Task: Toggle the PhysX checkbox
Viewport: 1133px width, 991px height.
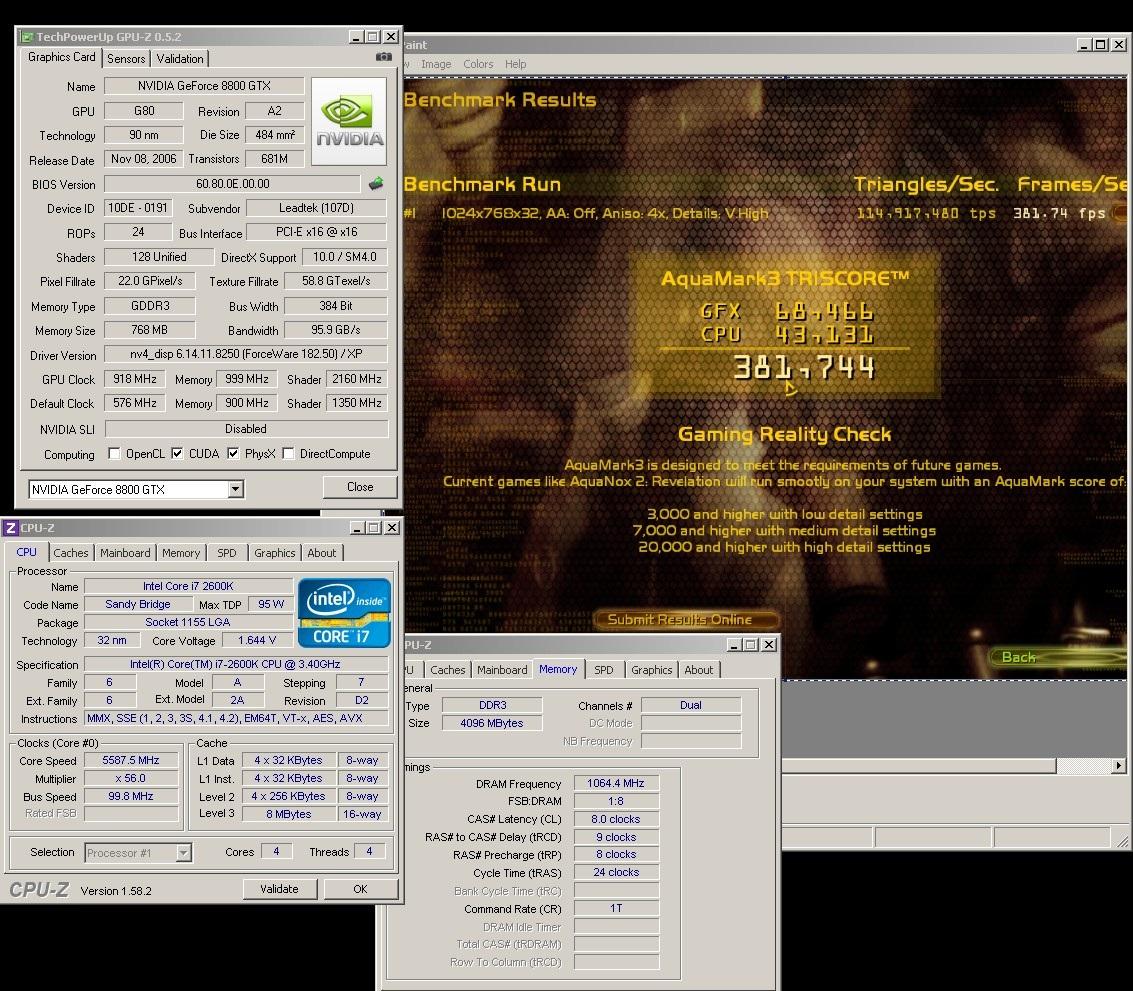Action: pos(233,453)
